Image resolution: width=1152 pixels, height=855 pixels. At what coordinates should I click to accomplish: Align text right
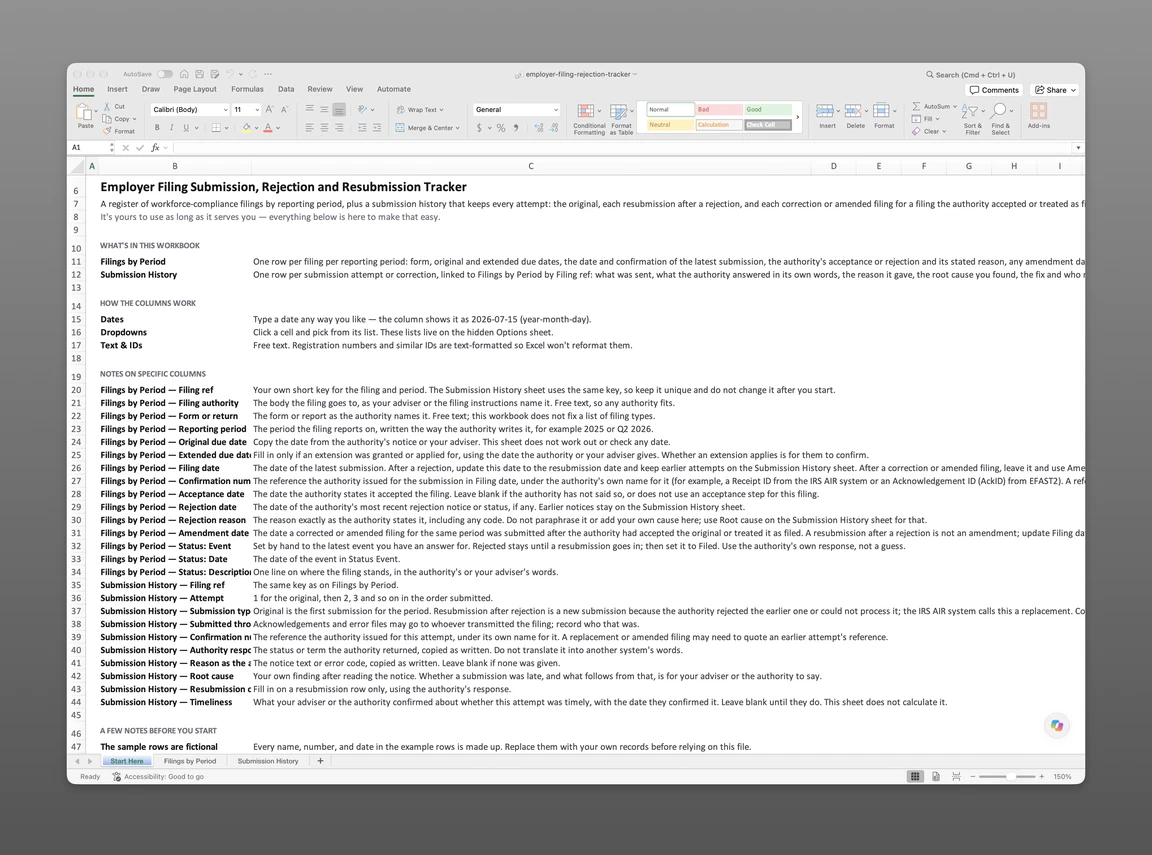click(x=339, y=128)
